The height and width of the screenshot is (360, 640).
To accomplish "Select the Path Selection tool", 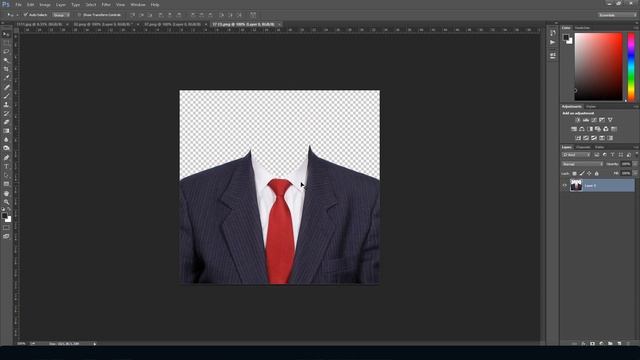I will 6,175.
